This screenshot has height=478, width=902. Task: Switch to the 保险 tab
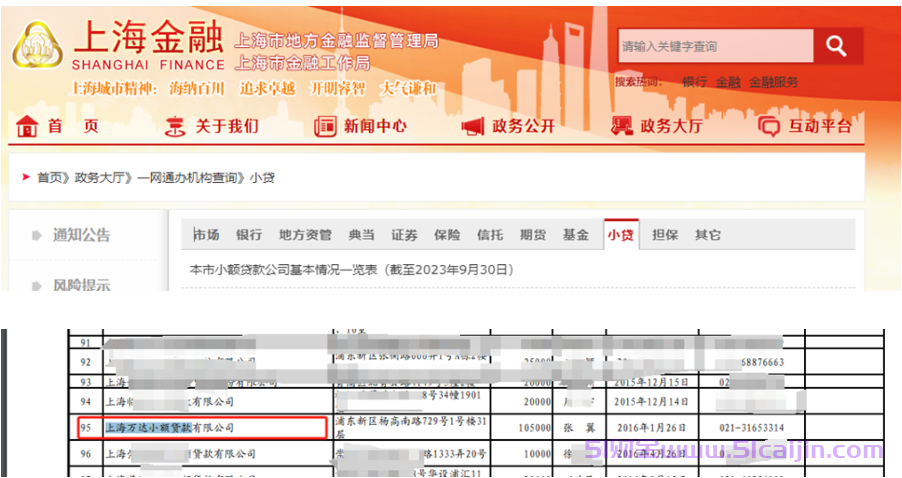click(x=447, y=235)
